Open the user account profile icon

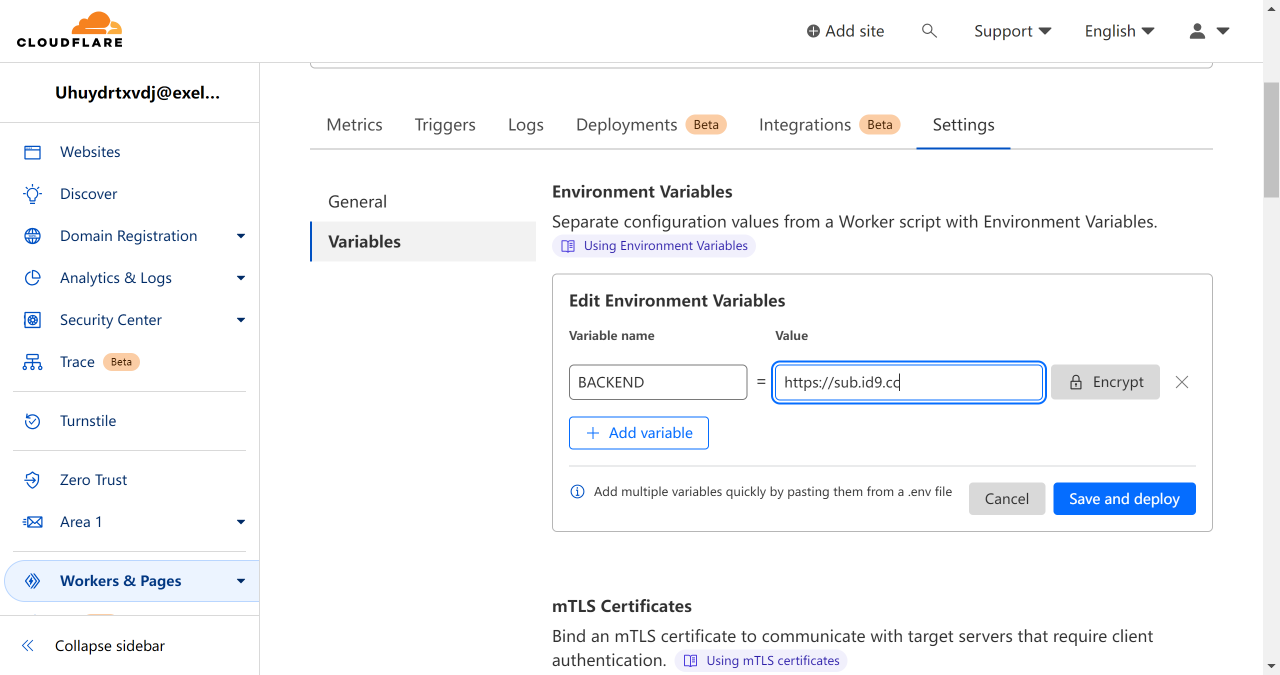pos(1197,31)
